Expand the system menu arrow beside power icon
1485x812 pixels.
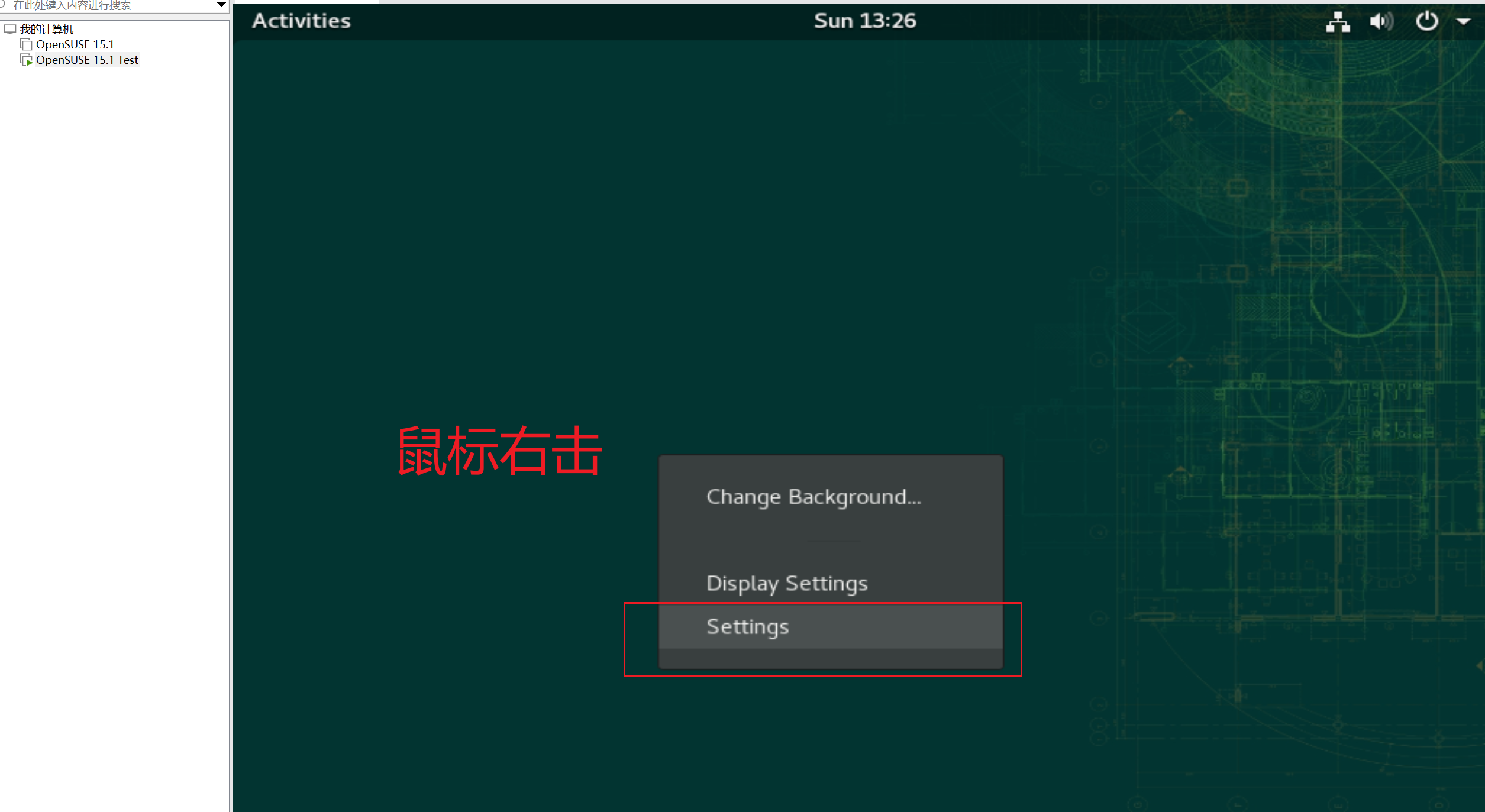tap(1463, 22)
